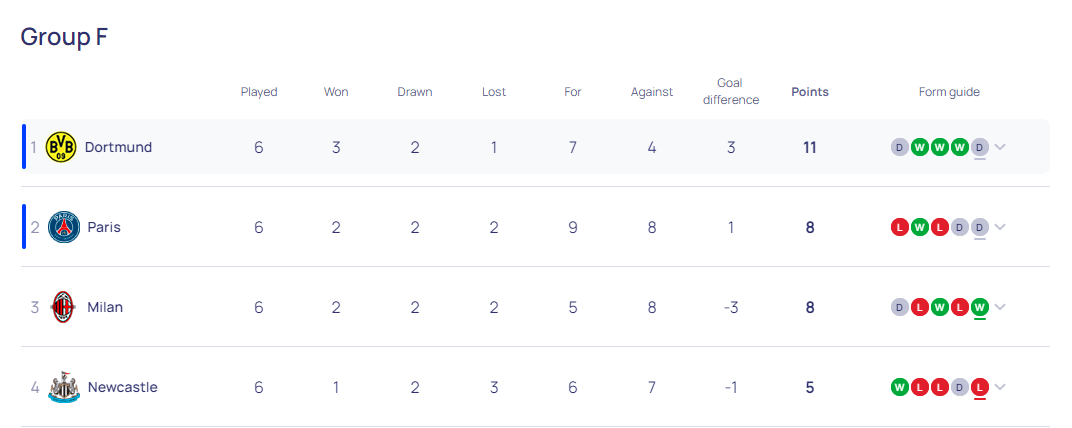The width and height of the screenshot is (1072, 428).
Task: Expand Dortmund's form guide chevron
Action: pyautogui.click(x=1000, y=147)
